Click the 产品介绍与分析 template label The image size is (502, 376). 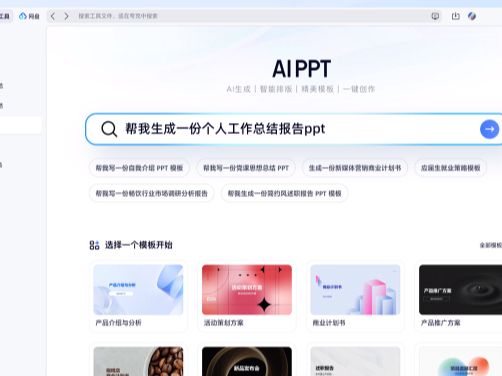[118, 323]
